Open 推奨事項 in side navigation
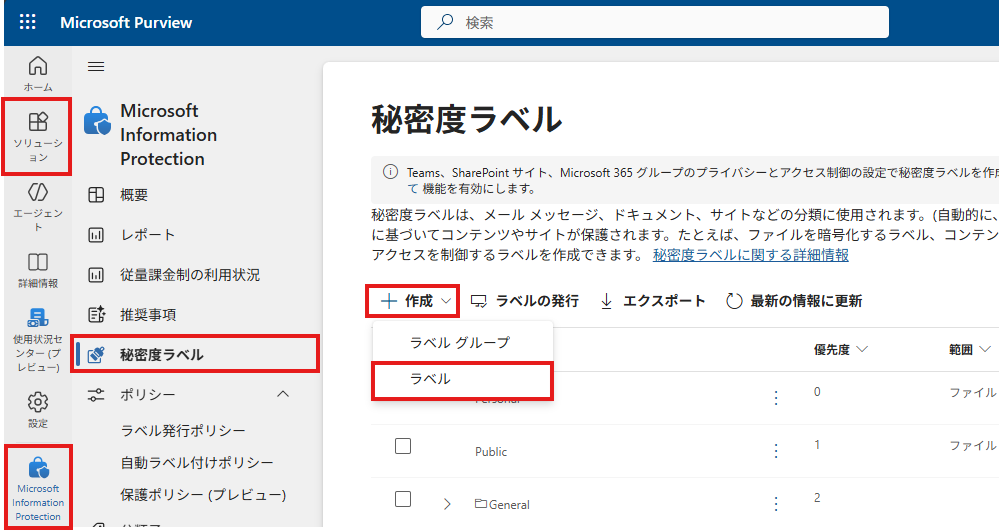Screen dimensions: 999x531 click(x=148, y=314)
